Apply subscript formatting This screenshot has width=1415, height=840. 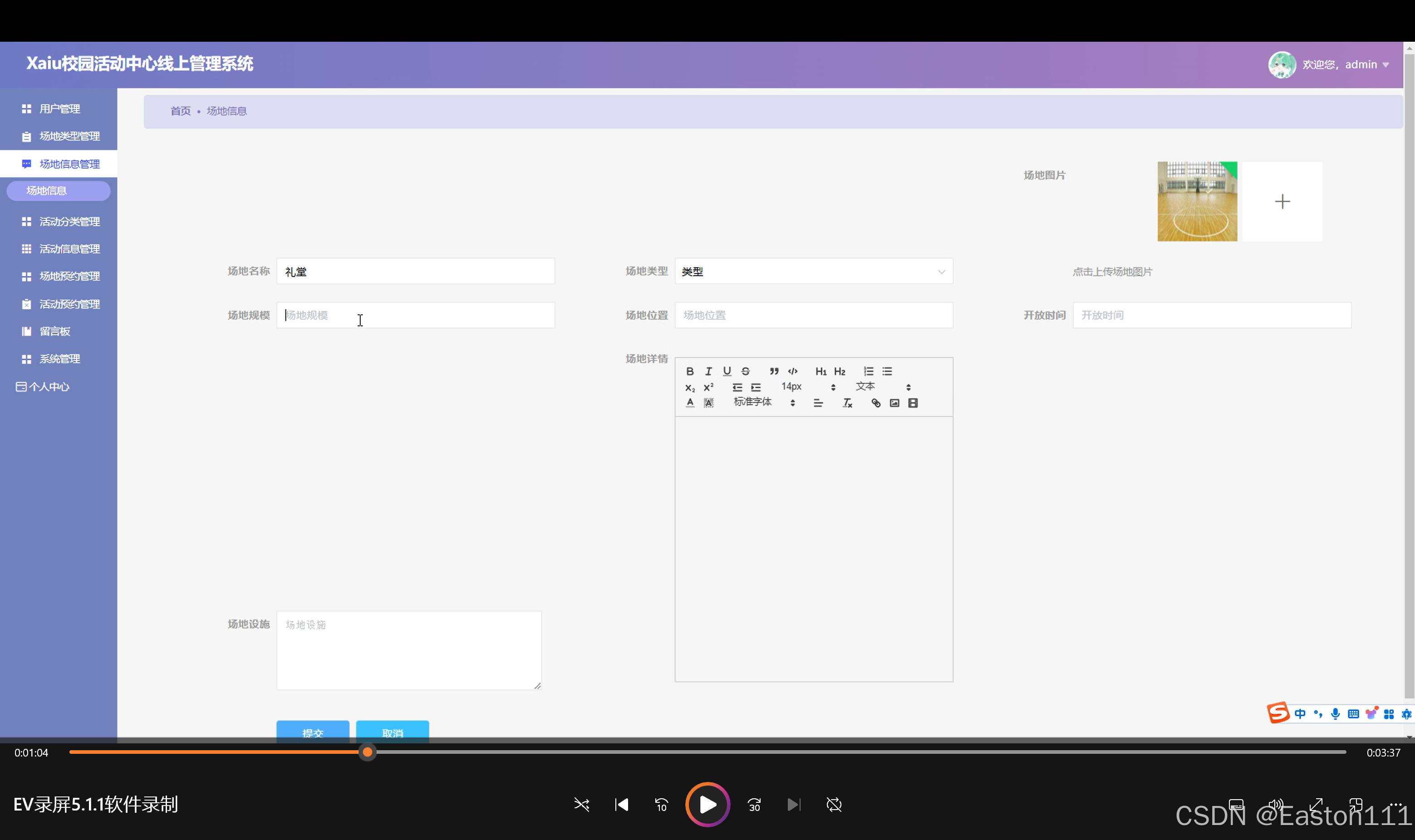(690, 388)
